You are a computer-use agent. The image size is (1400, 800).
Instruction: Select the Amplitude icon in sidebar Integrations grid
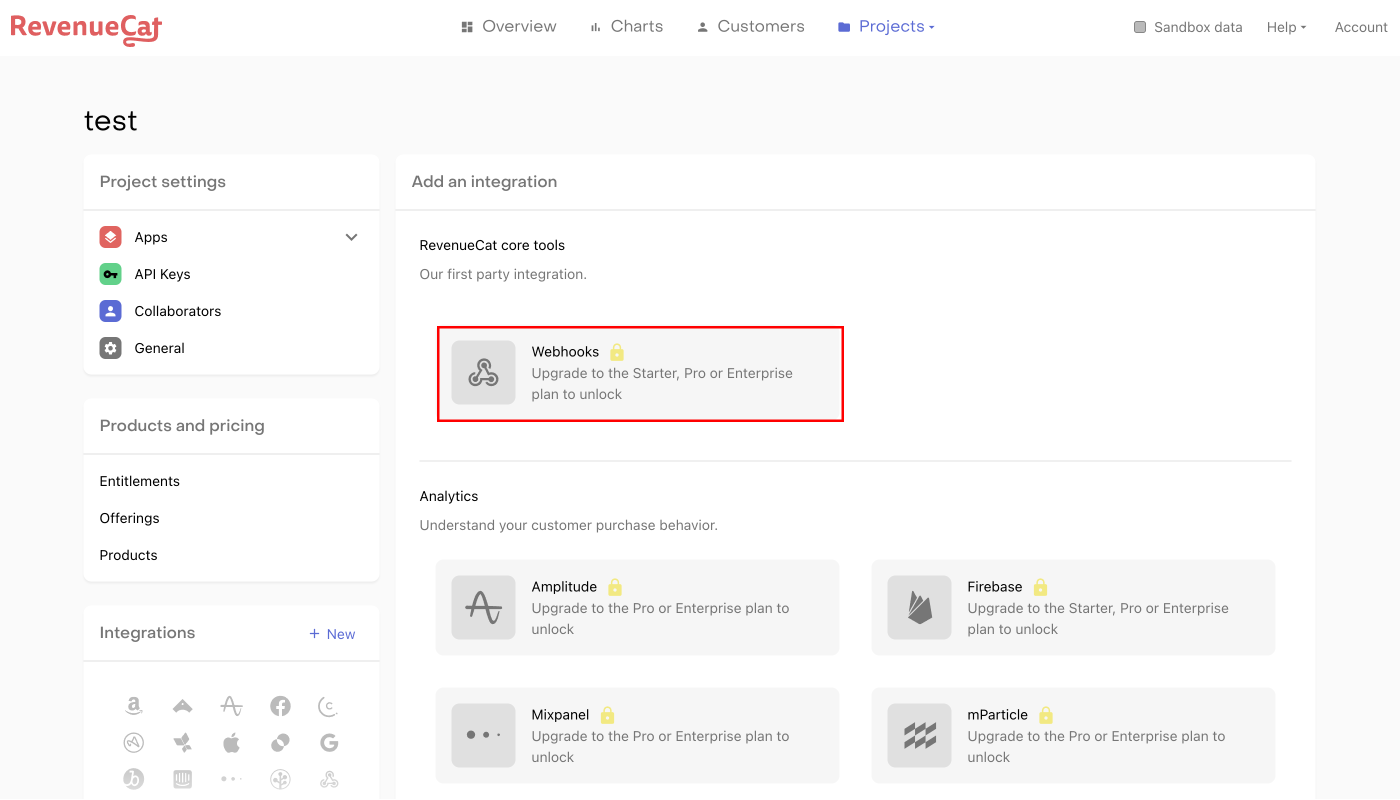pyautogui.click(x=232, y=706)
